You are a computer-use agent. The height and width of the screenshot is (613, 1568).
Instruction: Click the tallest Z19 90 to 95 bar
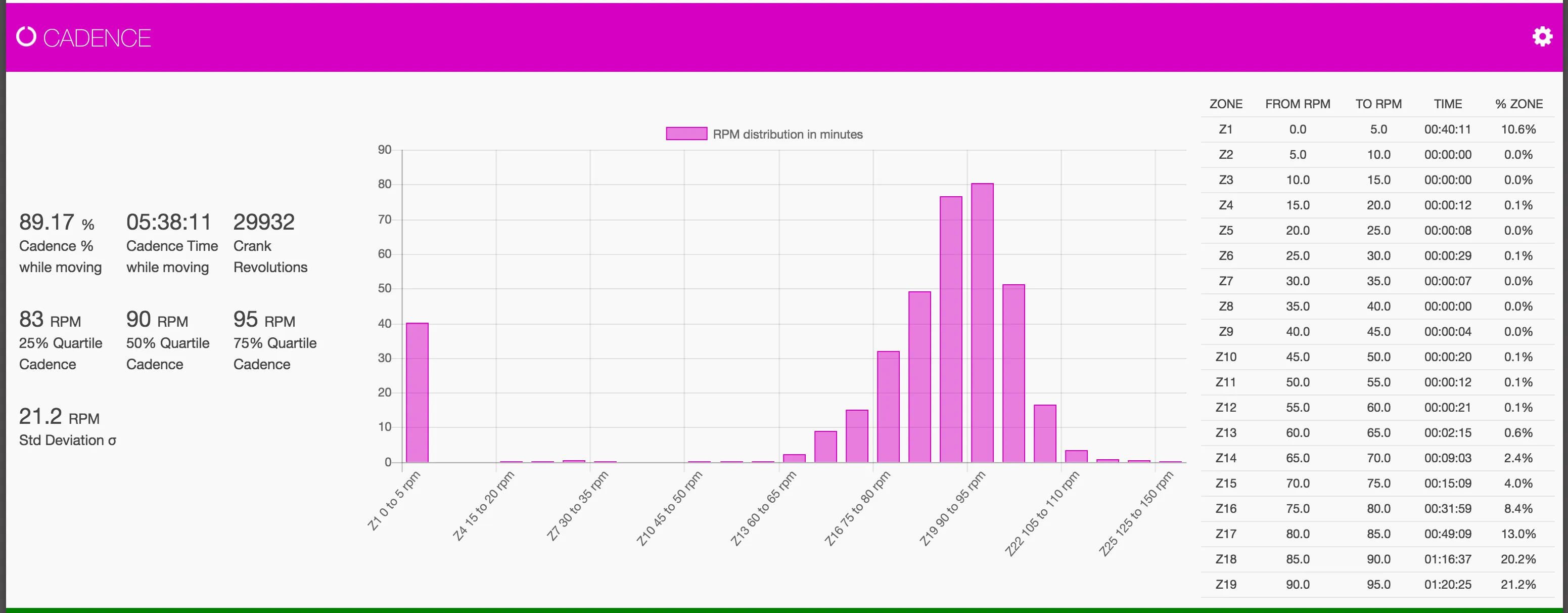(x=982, y=323)
